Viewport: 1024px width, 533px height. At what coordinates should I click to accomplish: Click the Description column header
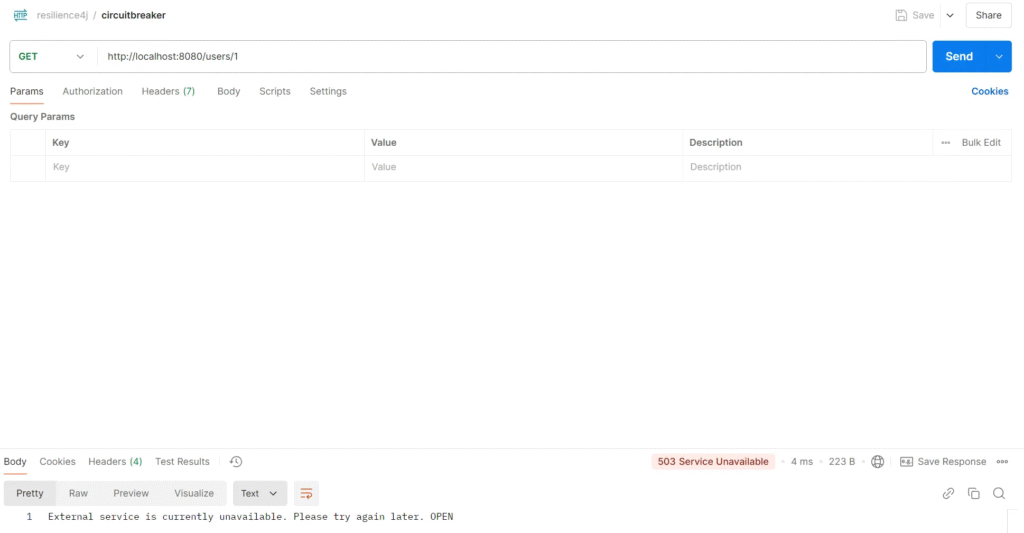click(716, 142)
